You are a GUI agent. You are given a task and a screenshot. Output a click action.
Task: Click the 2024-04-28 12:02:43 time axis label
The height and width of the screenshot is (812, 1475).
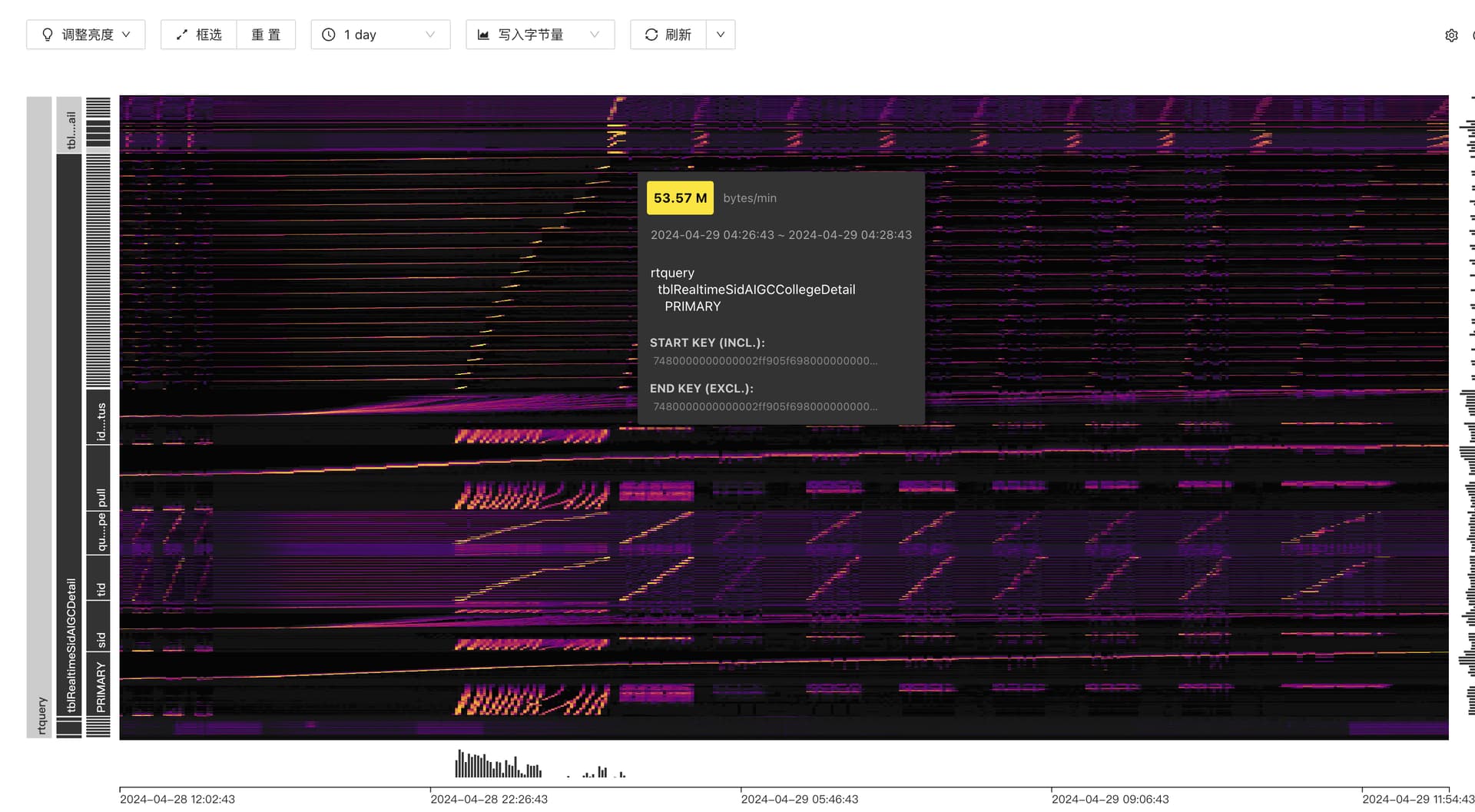(177, 799)
